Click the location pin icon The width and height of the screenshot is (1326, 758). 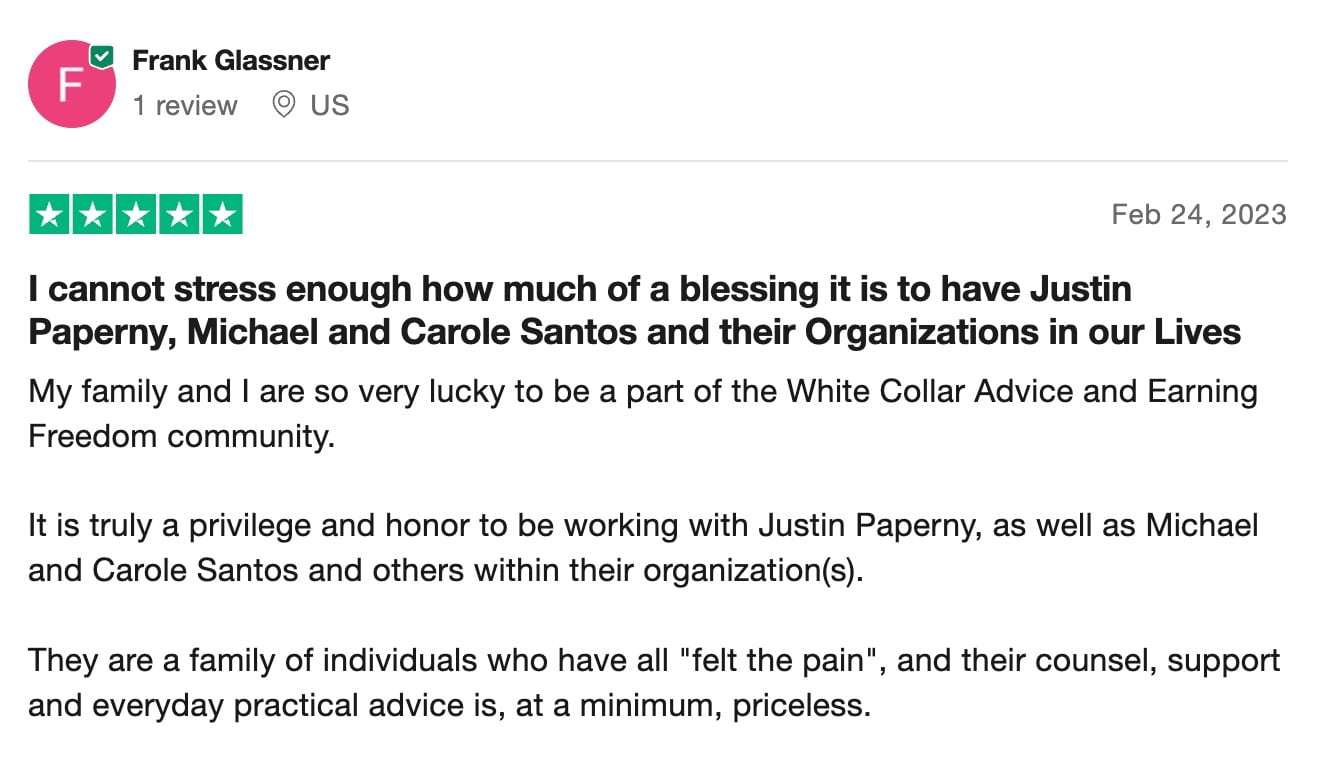[x=284, y=104]
